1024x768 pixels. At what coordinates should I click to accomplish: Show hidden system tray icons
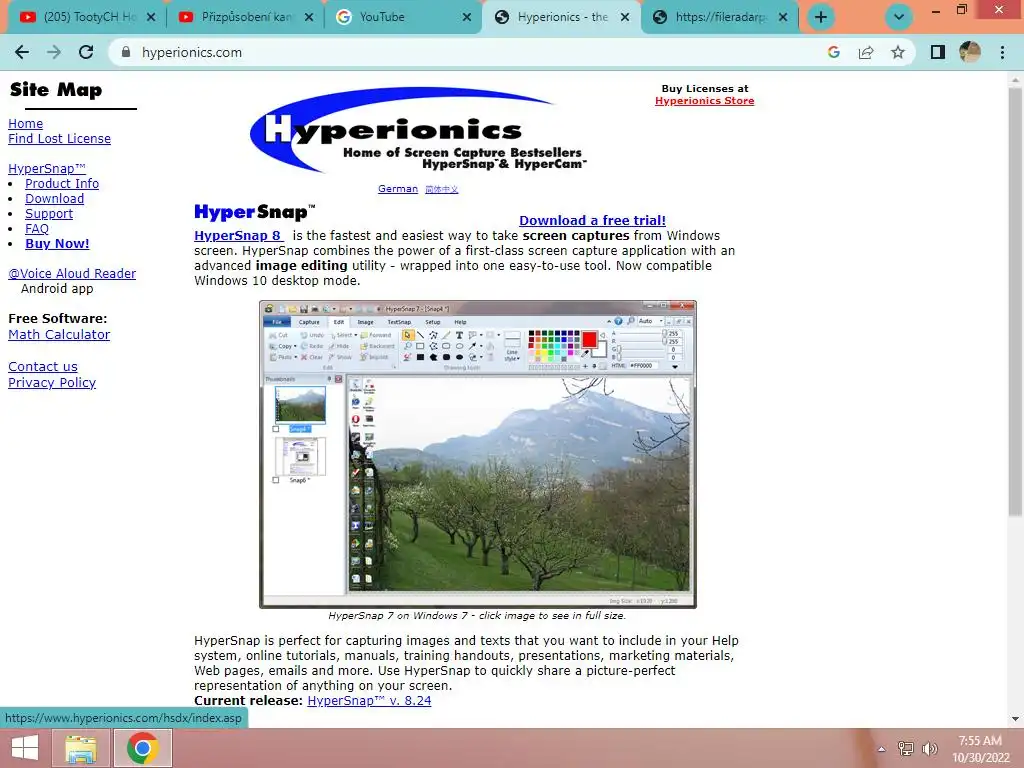click(x=882, y=749)
